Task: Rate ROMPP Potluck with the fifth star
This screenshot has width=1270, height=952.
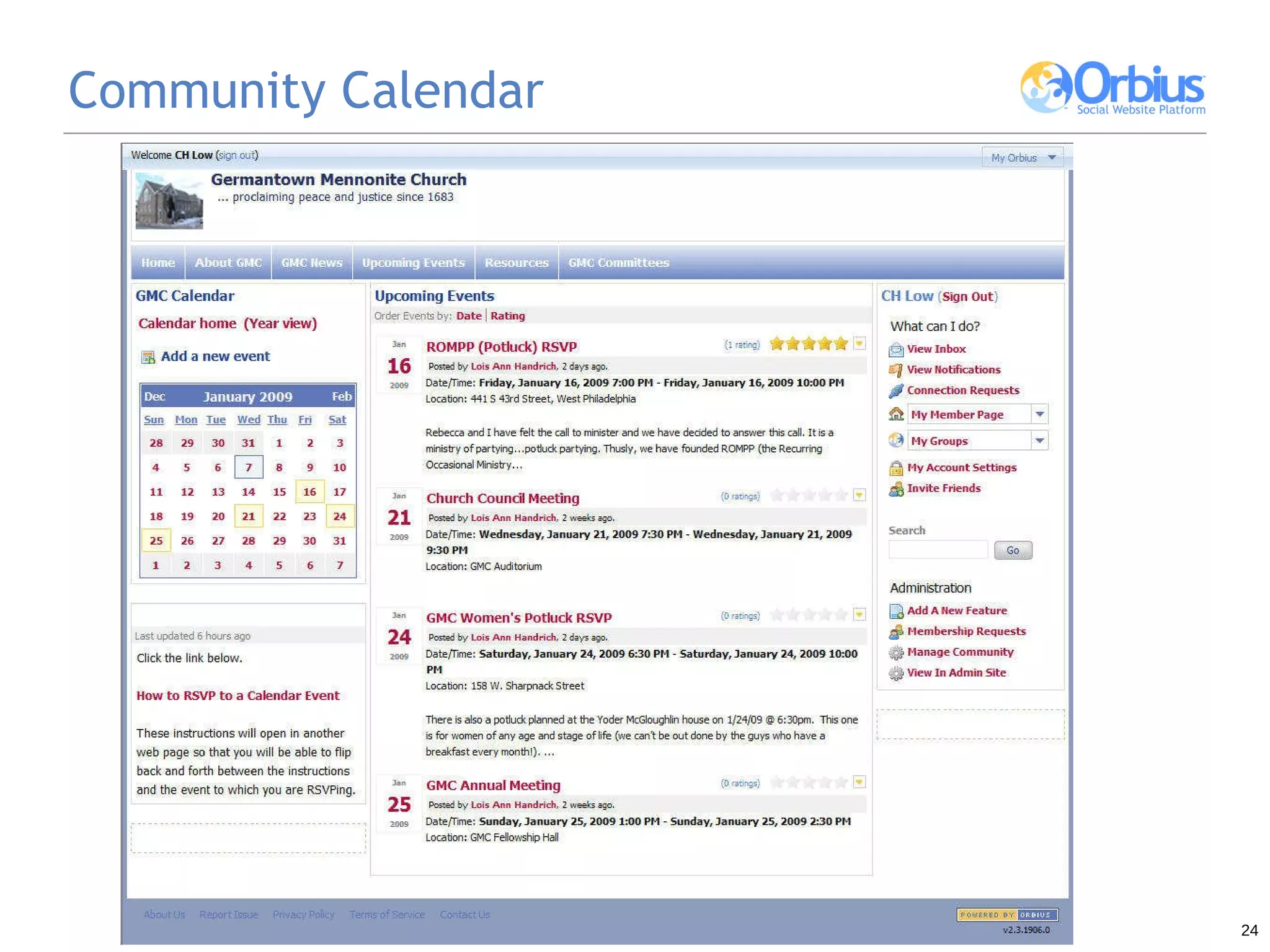Action: 840,344
